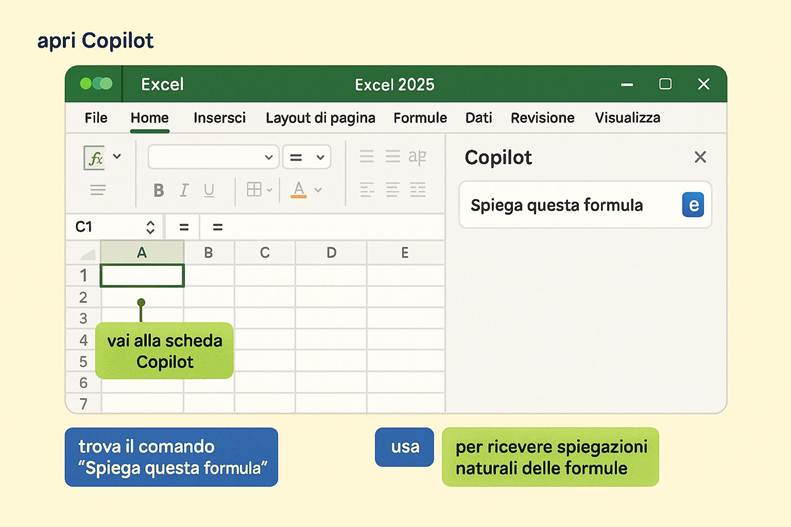This screenshot has height=527, width=791.
Task: Minimize the Excel 2025 window
Action: click(627, 85)
